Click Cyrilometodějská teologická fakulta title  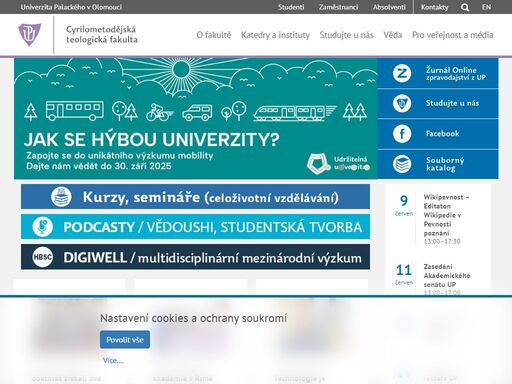102,34
